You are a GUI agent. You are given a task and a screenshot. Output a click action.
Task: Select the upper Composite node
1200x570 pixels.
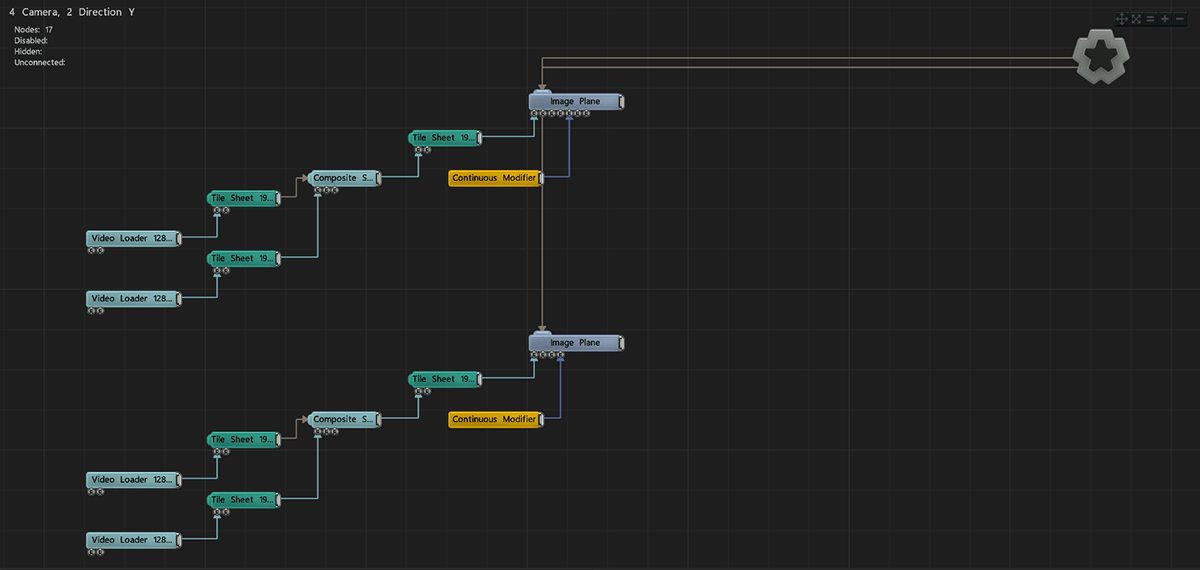[x=343, y=178]
